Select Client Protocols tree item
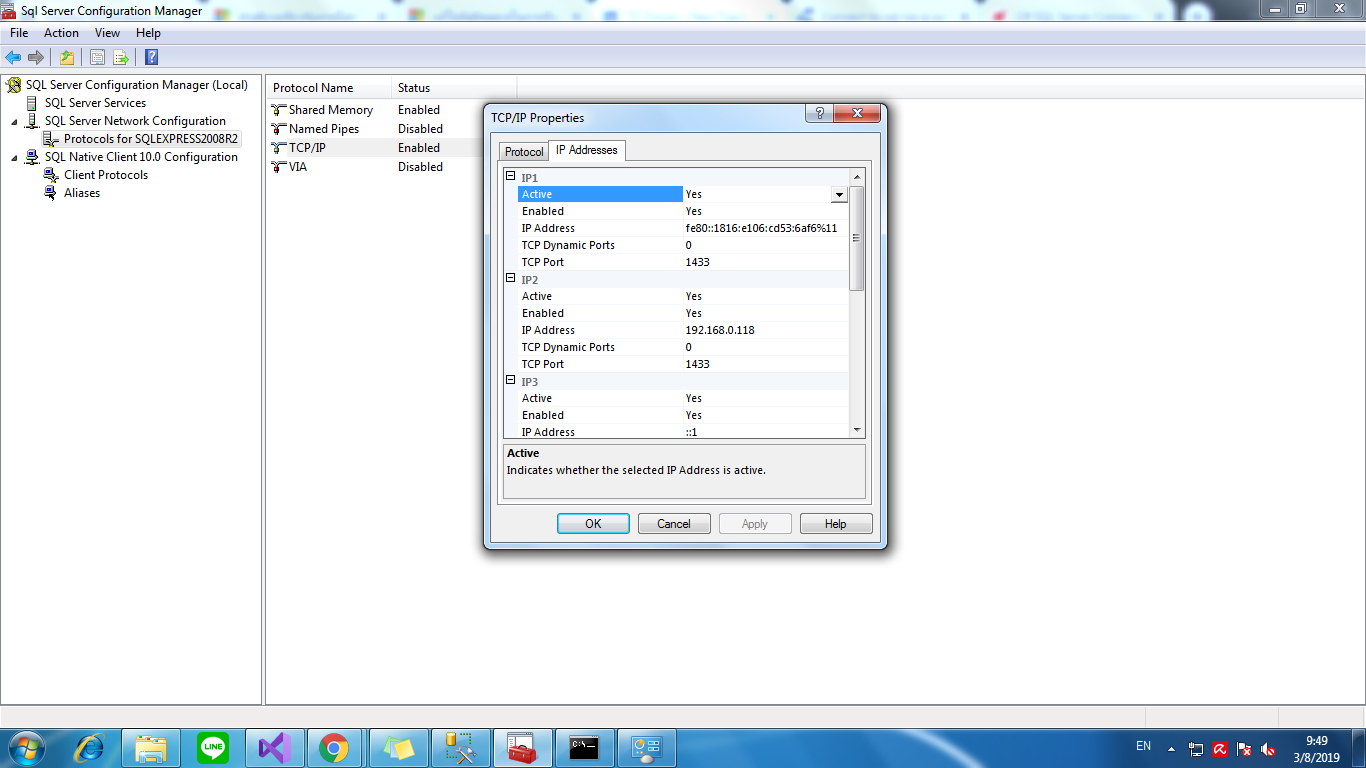Image resolution: width=1366 pixels, height=768 pixels. pos(106,175)
